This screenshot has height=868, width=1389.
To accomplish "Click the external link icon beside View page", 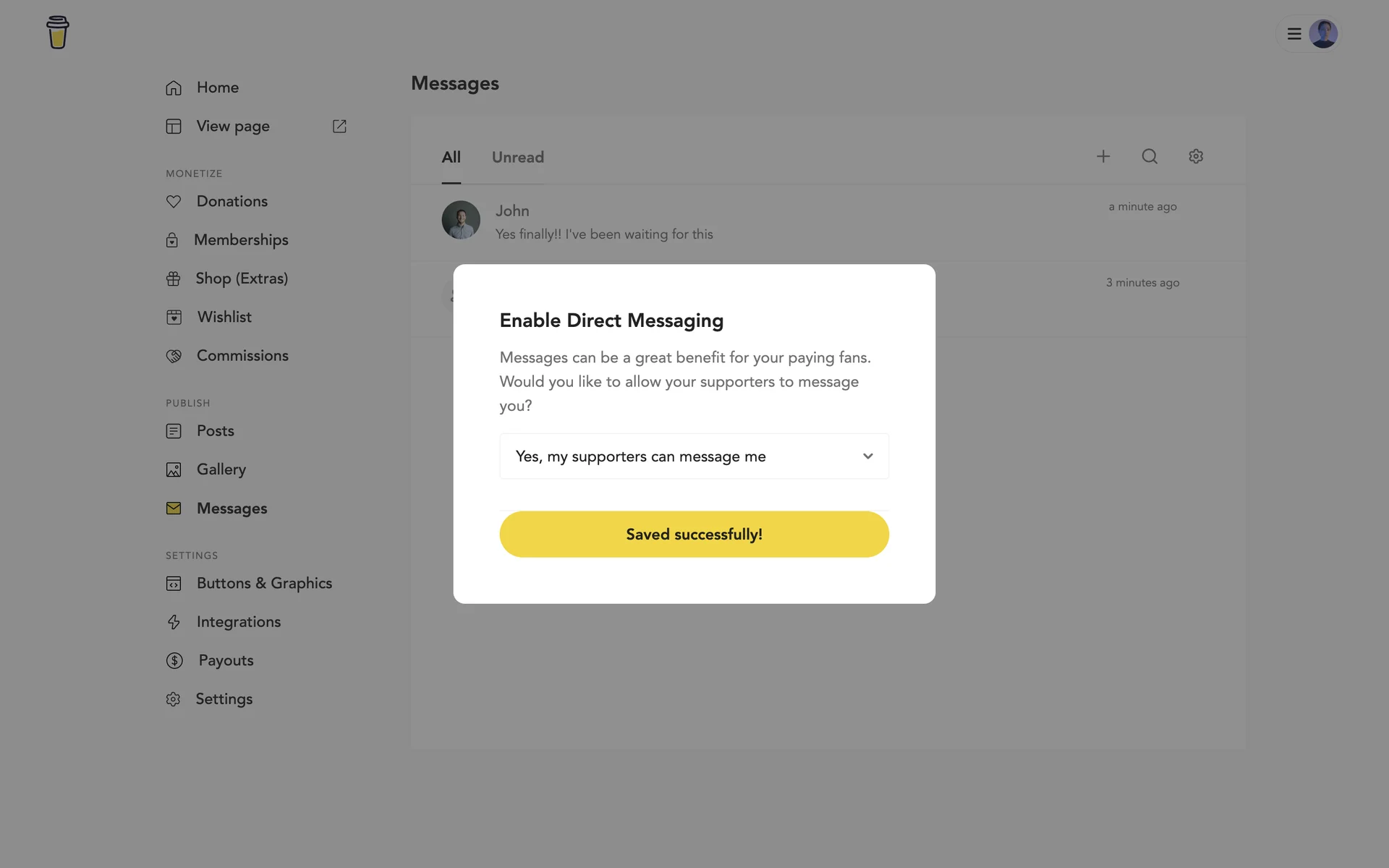I will point(339,127).
